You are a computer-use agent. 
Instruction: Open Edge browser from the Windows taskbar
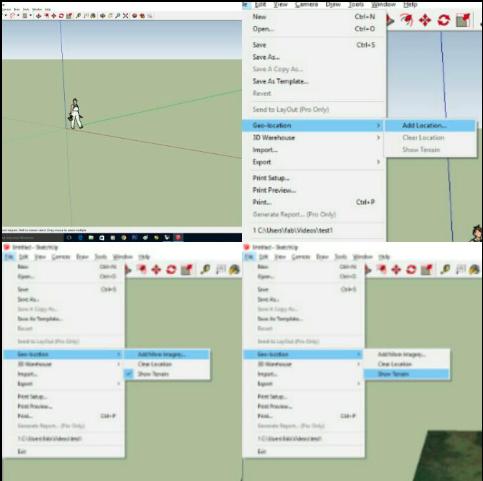(80, 237)
